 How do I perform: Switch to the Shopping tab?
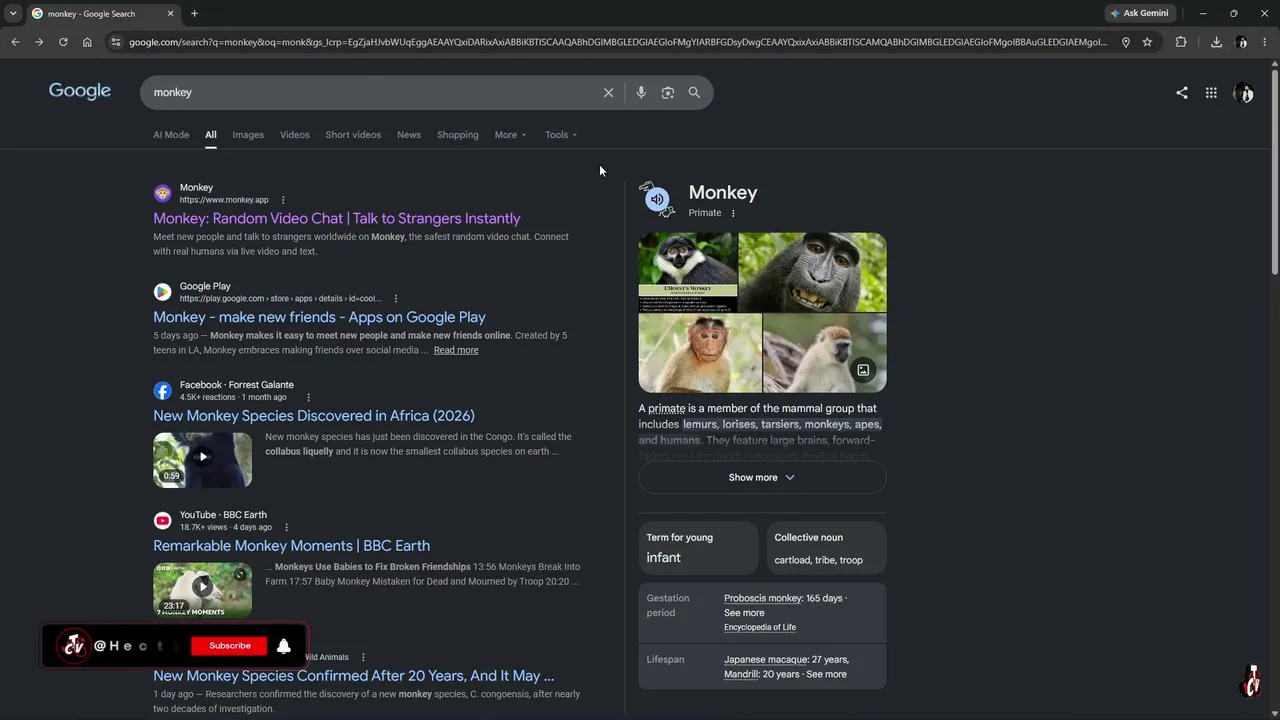458,135
